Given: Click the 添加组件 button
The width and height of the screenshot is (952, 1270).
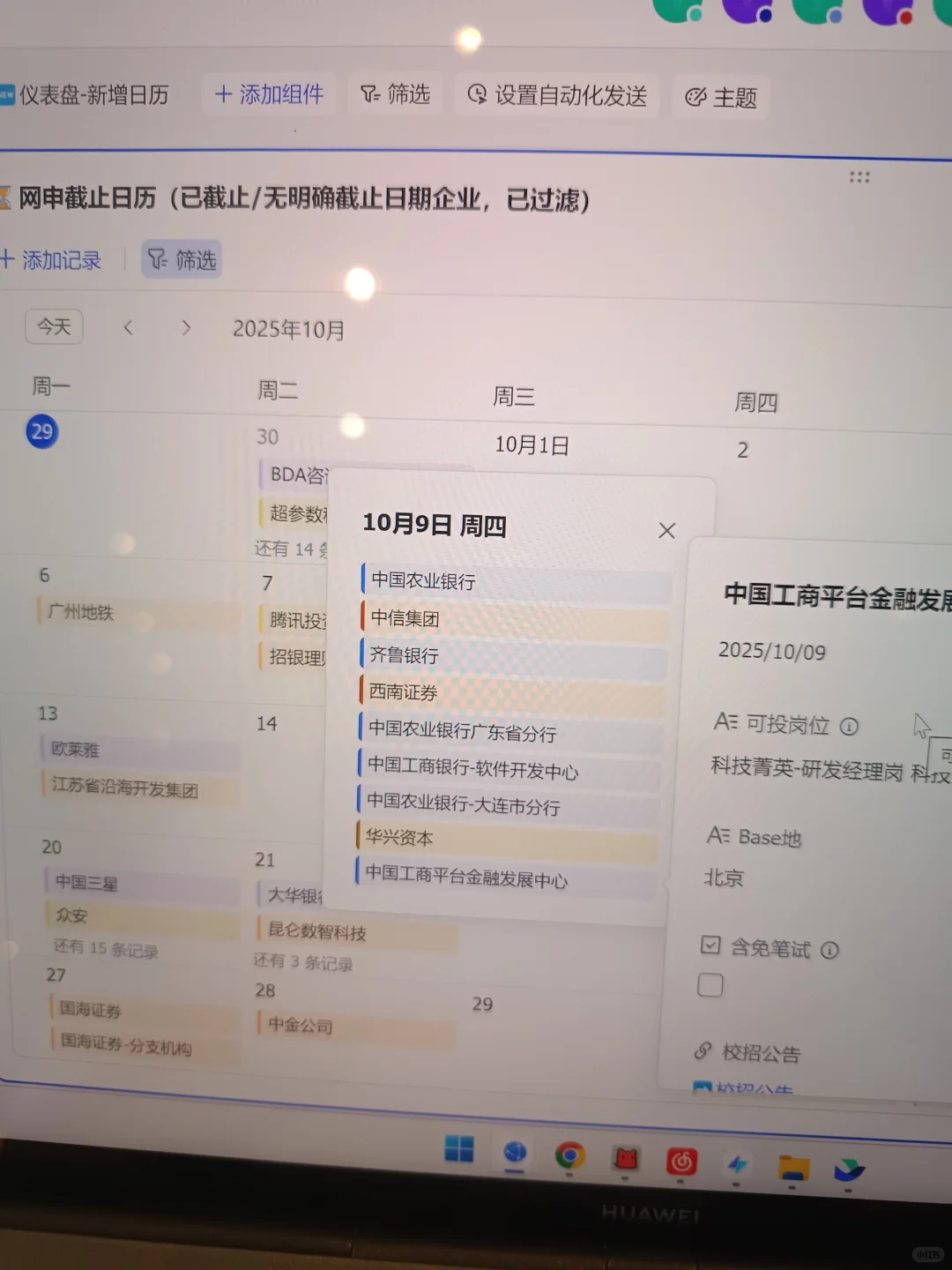Looking at the screenshot, I should 270,94.
